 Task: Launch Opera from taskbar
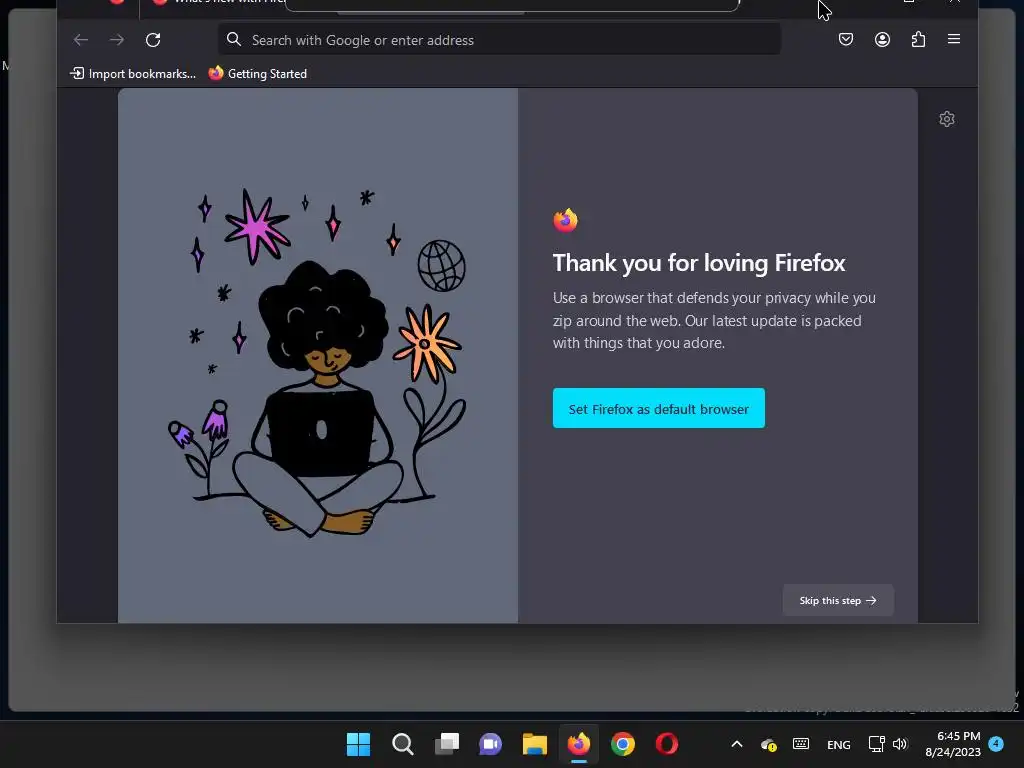(x=667, y=744)
